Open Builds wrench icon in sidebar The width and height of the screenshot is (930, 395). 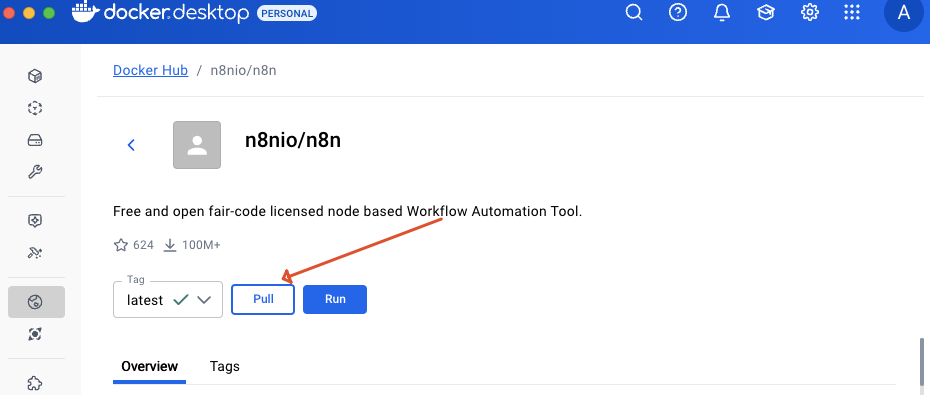[x=35, y=173]
